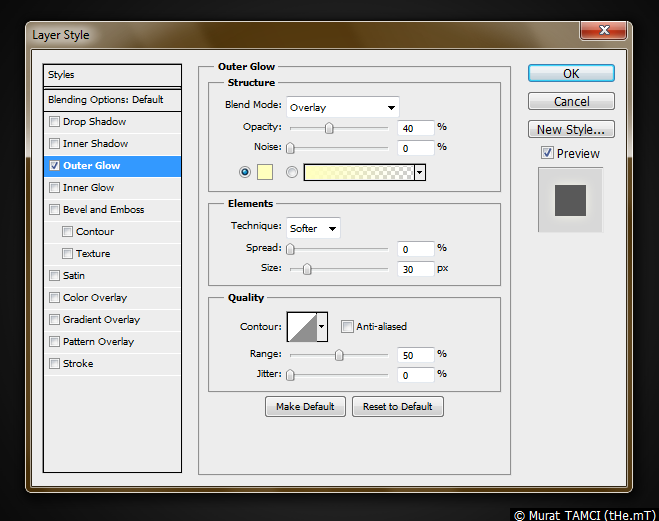
Task: Enable the Drop Shadow checkbox
Action: (x=55, y=122)
